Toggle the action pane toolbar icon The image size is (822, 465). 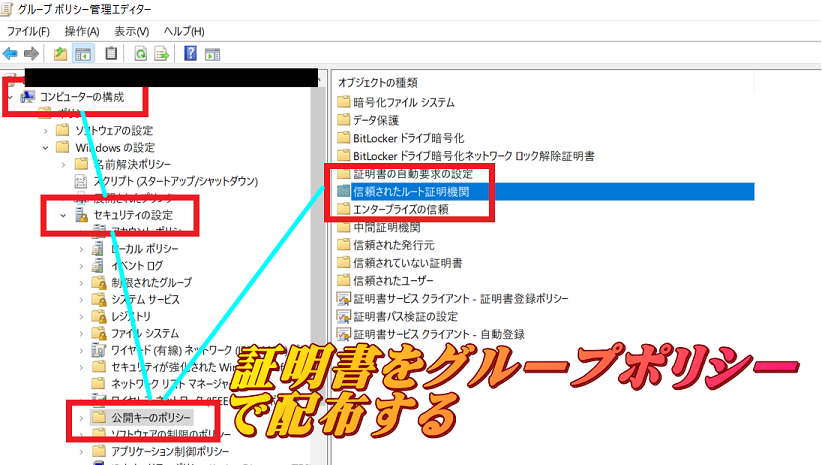[x=212, y=53]
